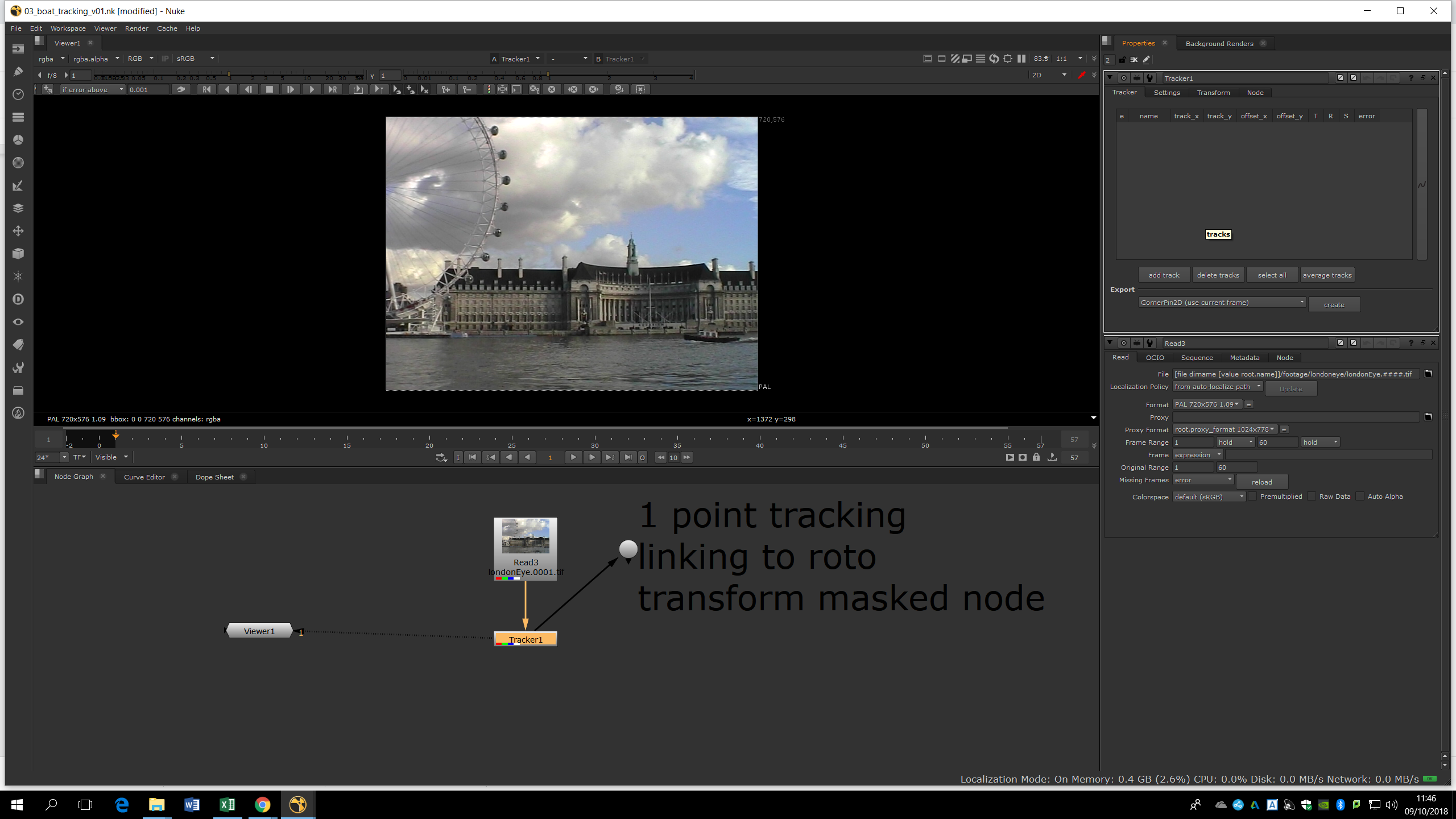Image resolution: width=1456 pixels, height=819 pixels.
Task: Click the file browse icon beside File field
Action: coord(1428,374)
